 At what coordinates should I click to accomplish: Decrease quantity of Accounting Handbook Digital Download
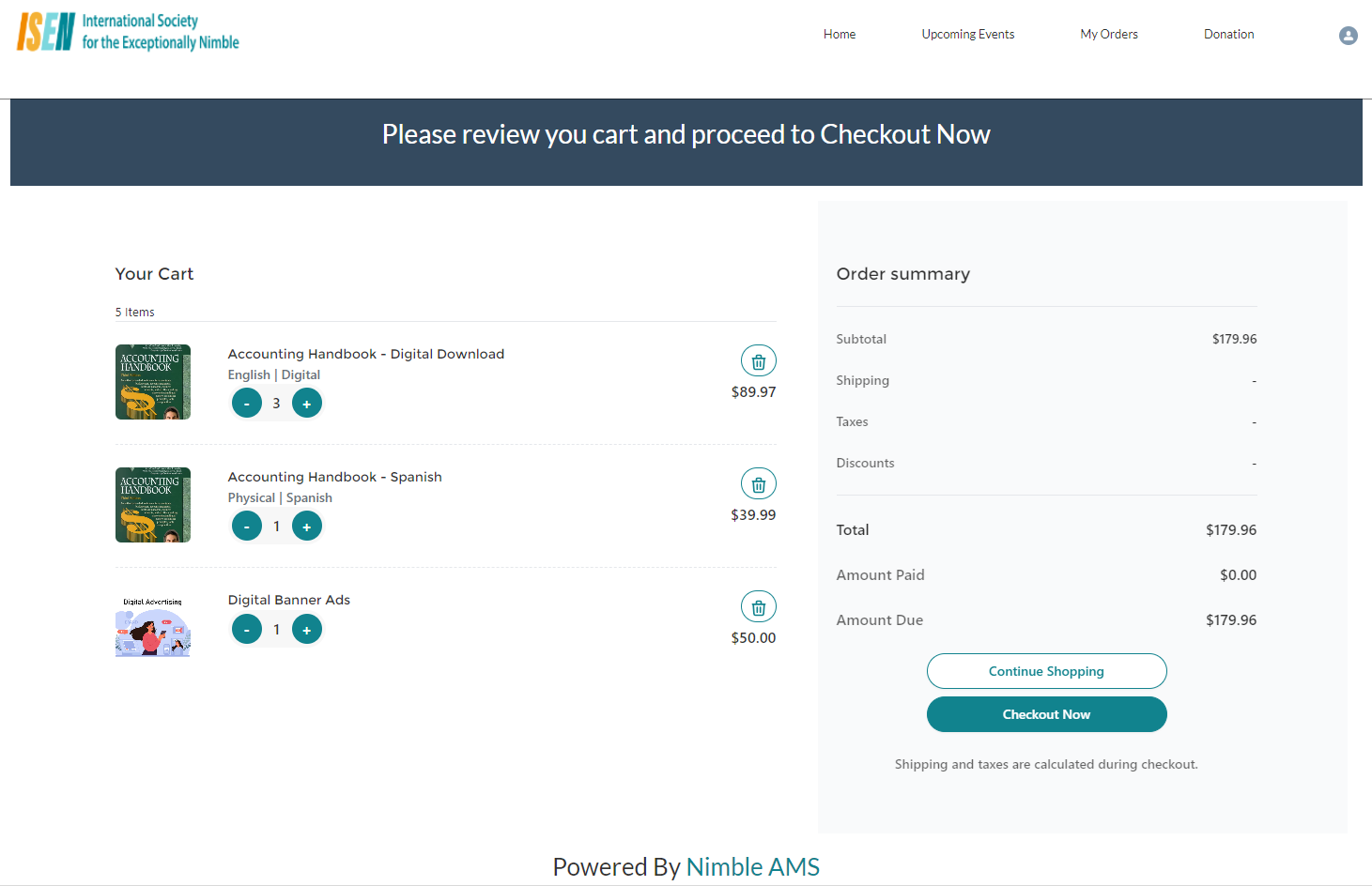tap(247, 404)
